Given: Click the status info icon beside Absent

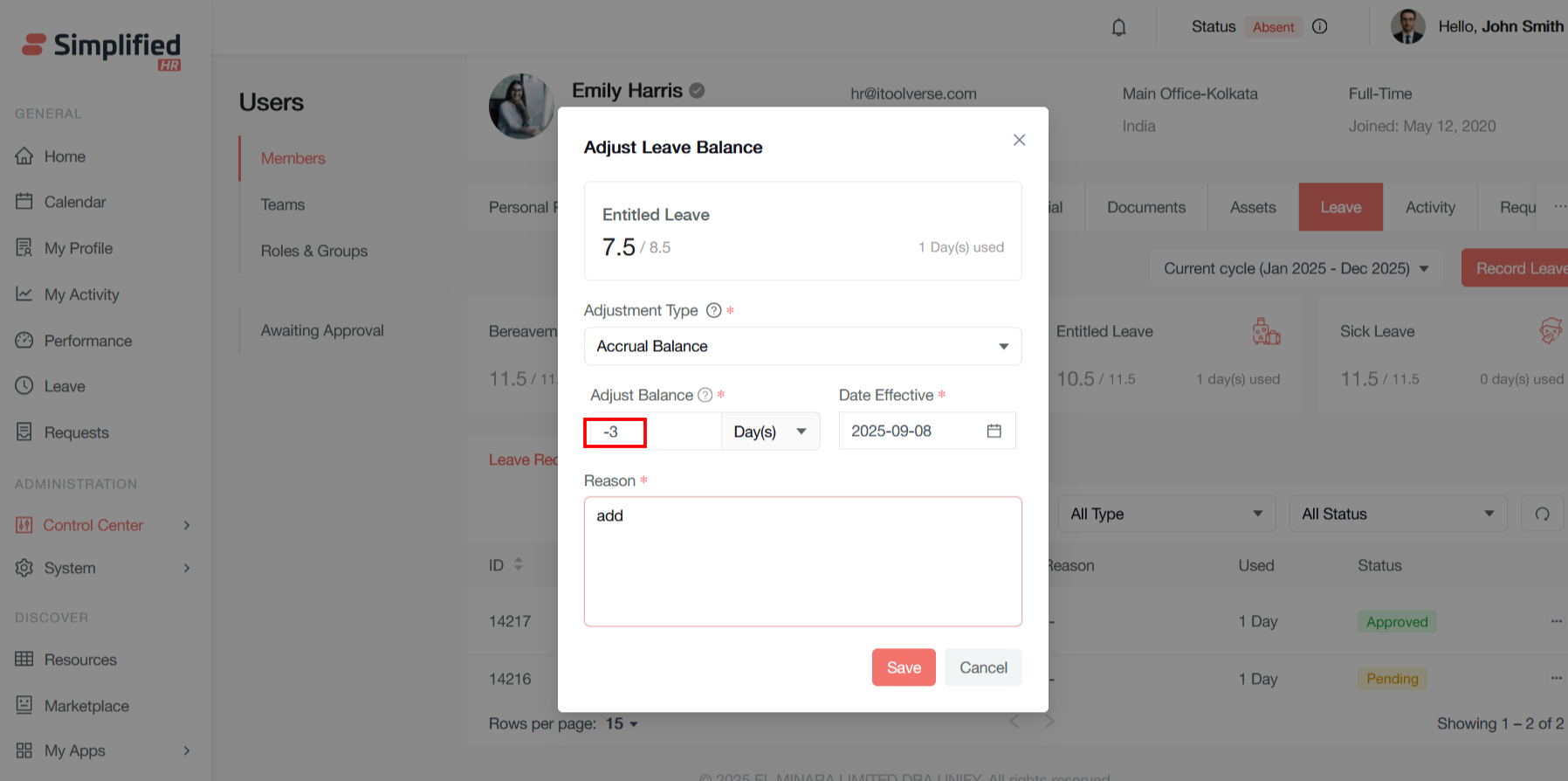Looking at the screenshot, I should (x=1320, y=27).
